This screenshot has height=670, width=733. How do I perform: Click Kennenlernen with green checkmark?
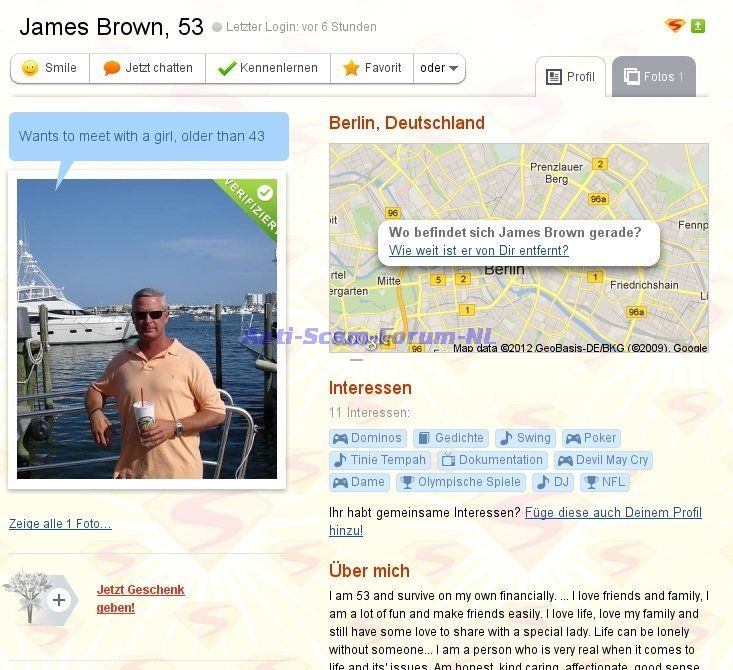[x=268, y=68]
